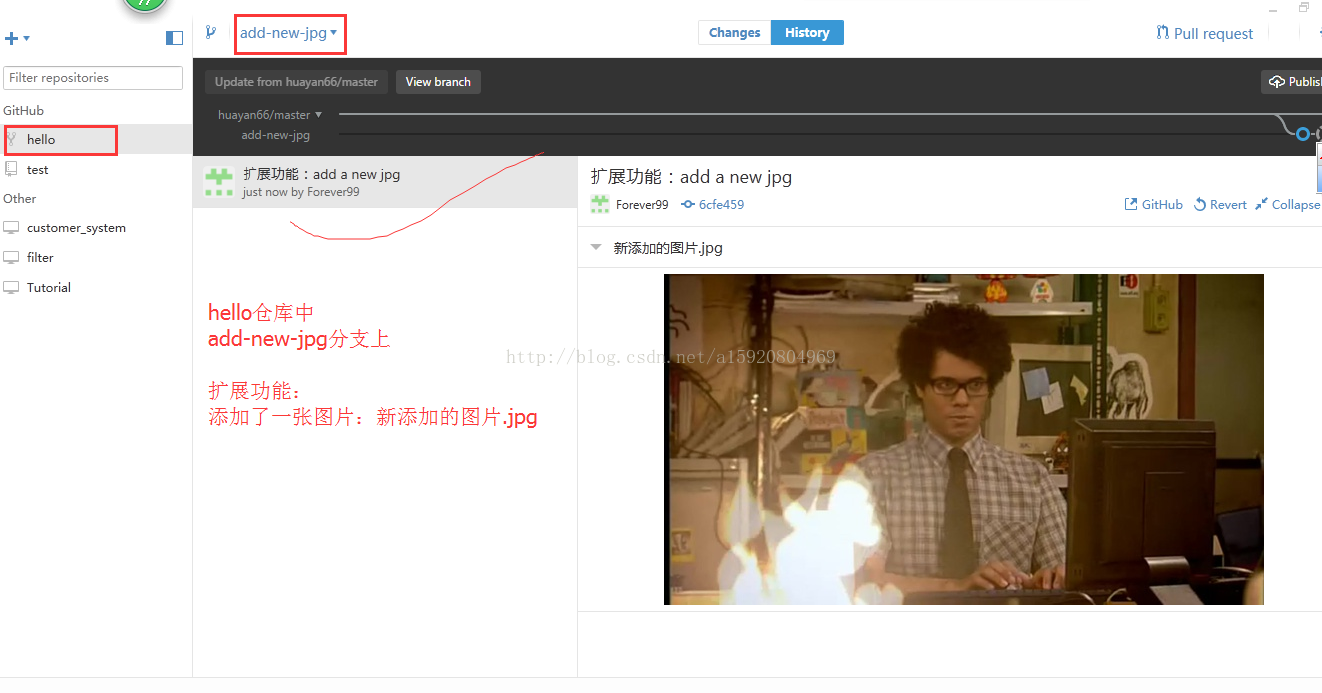The height and width of the screenshot is (693, 1322).
Task: Toggle the repository sidebar panel icon
Action: (x=174, y=38)
